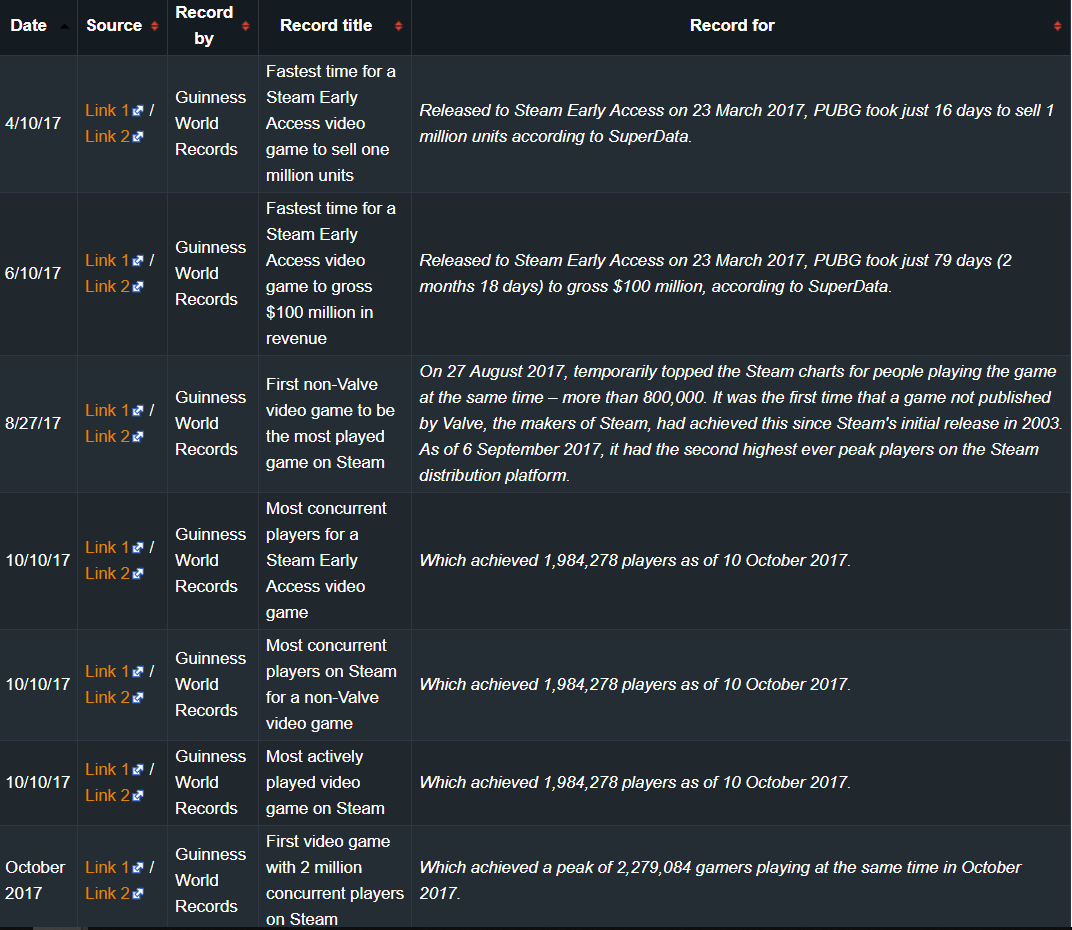Open Link 1 in the October 2017 row
Image resolution: width=1072 pixels, height=930 pixels.
(107, 867)
